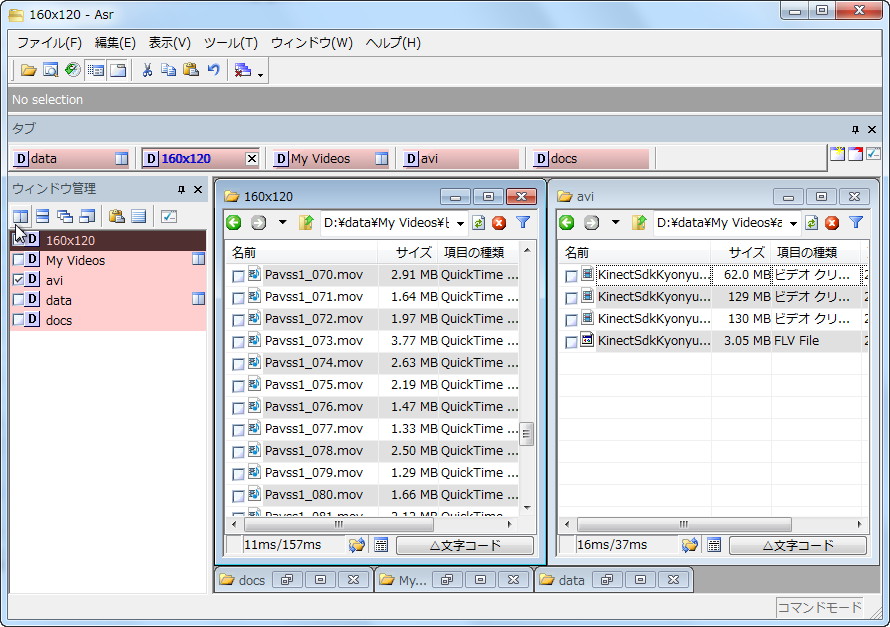890x627 pixels.
Task: Open history dropdown arrow in 160x120 window
Action: 282,222
